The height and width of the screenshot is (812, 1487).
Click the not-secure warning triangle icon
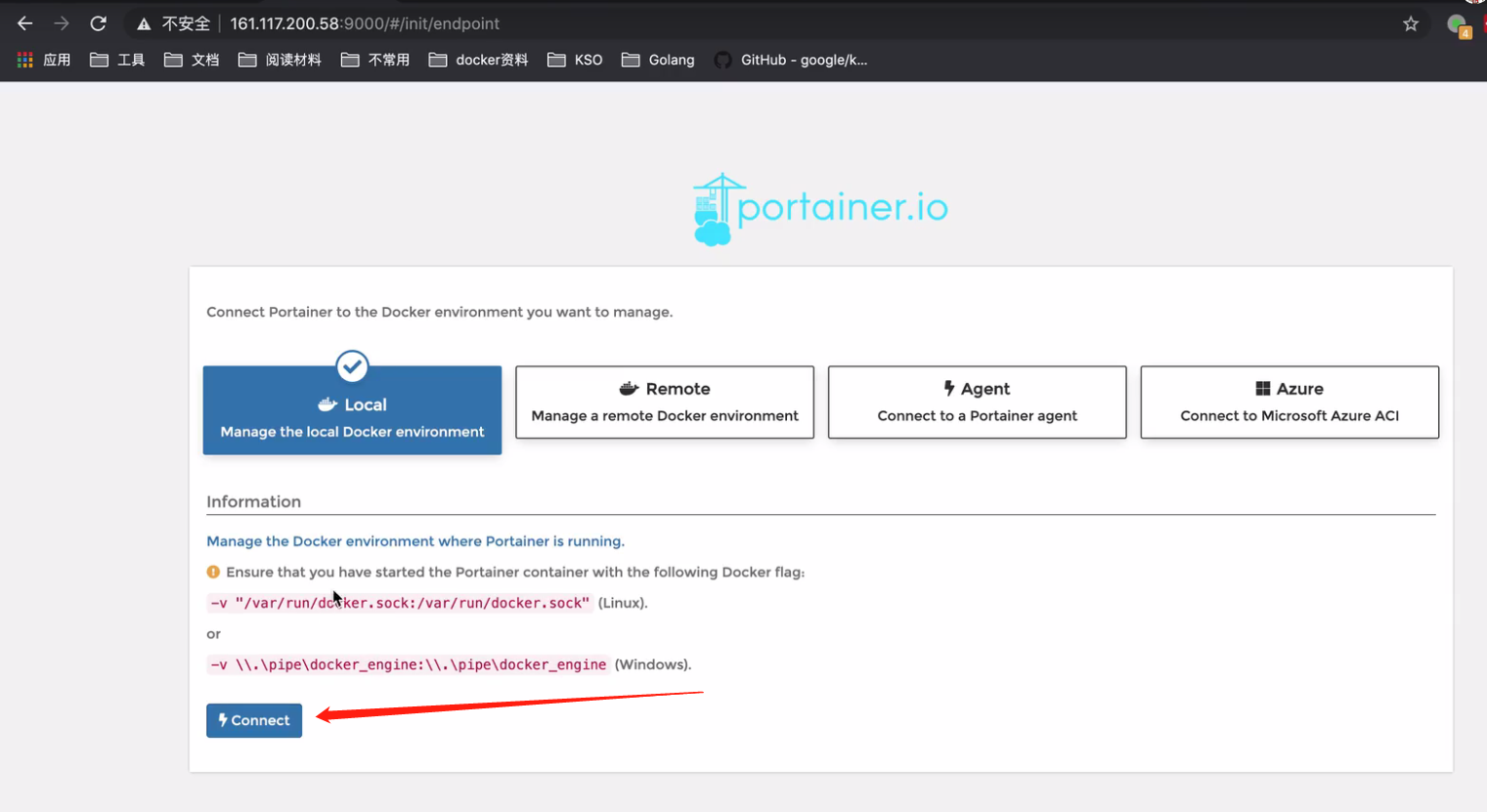144,23
